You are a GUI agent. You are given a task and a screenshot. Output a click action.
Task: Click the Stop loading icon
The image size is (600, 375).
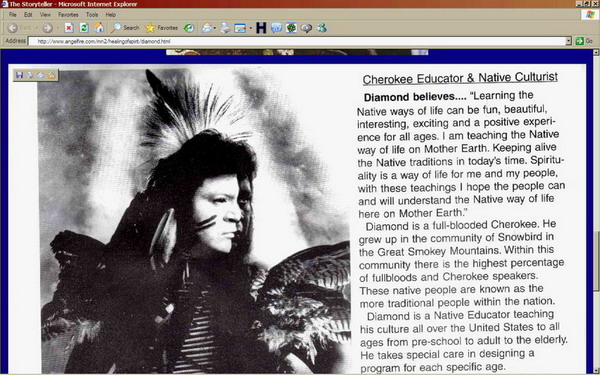[x=69, y=28]
